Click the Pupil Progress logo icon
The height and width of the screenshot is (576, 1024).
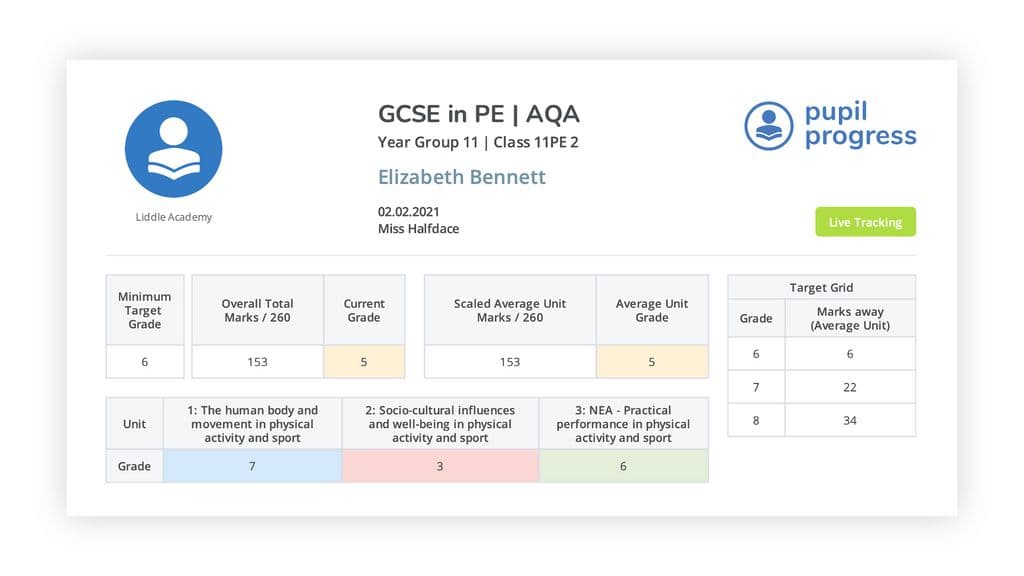pyautogui.click(x=769, y=125)
